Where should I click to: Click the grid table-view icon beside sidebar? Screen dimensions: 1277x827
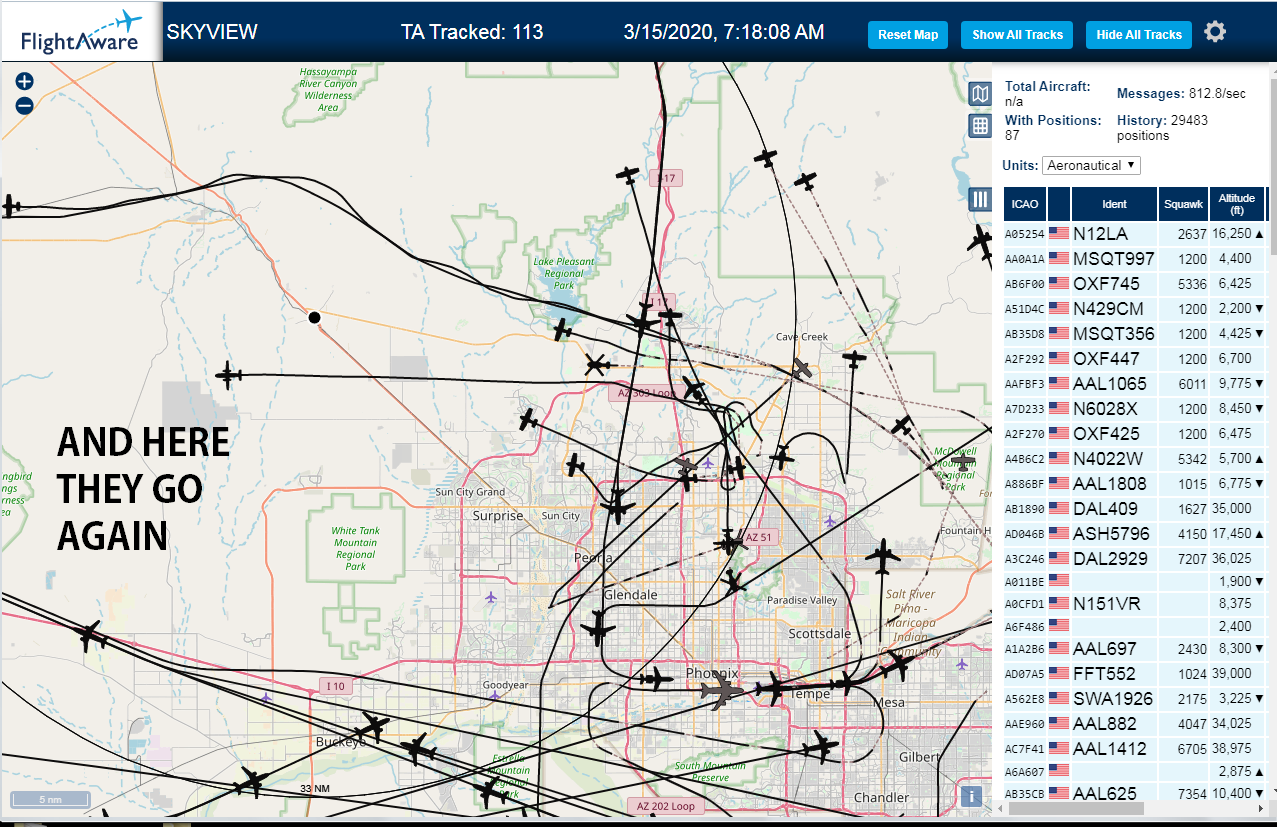pos(981,126)
